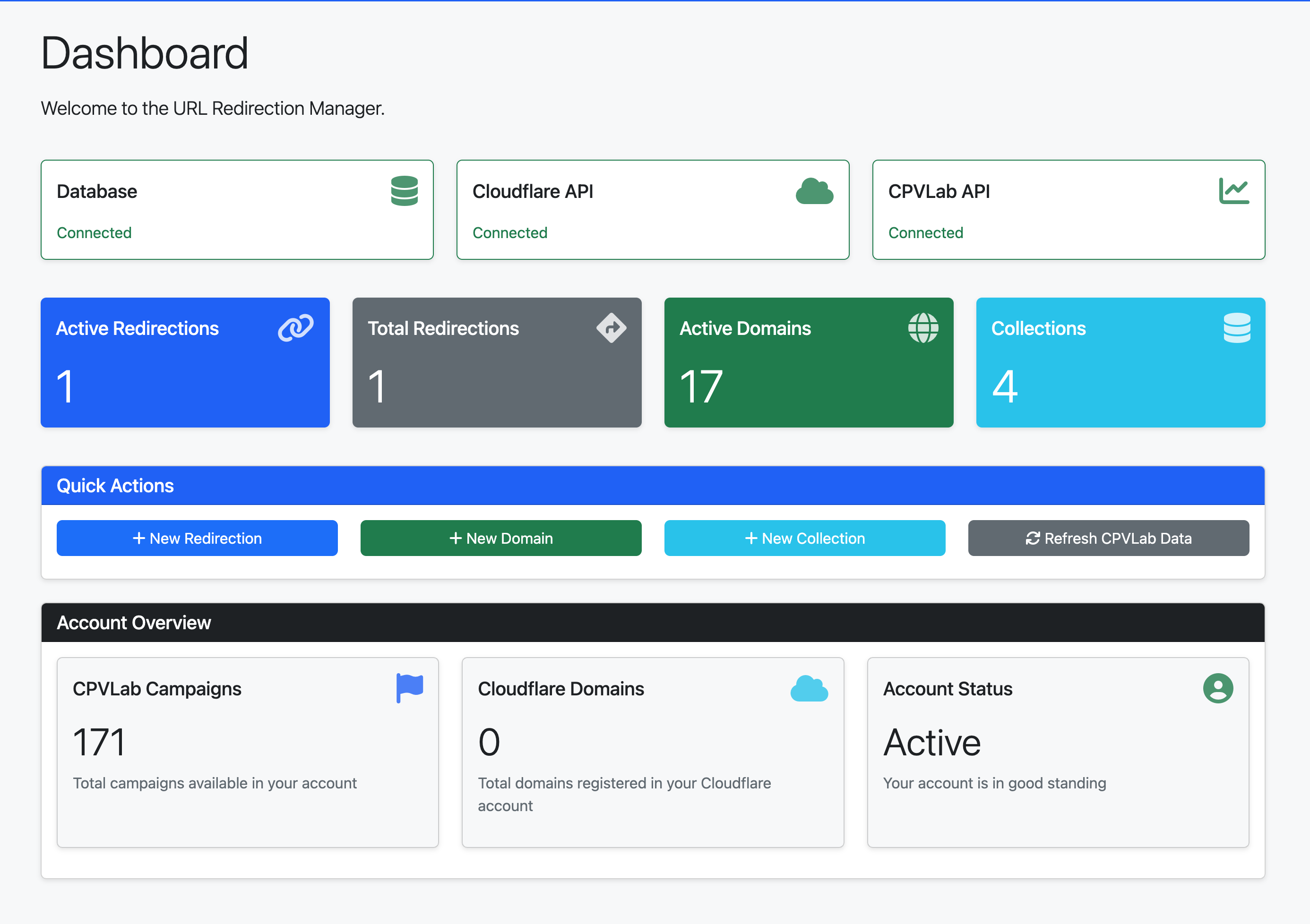Screen dimensions: 1310x924
Task: Click the CPVLab Campaigns flag icon
Action: [410, 688]
